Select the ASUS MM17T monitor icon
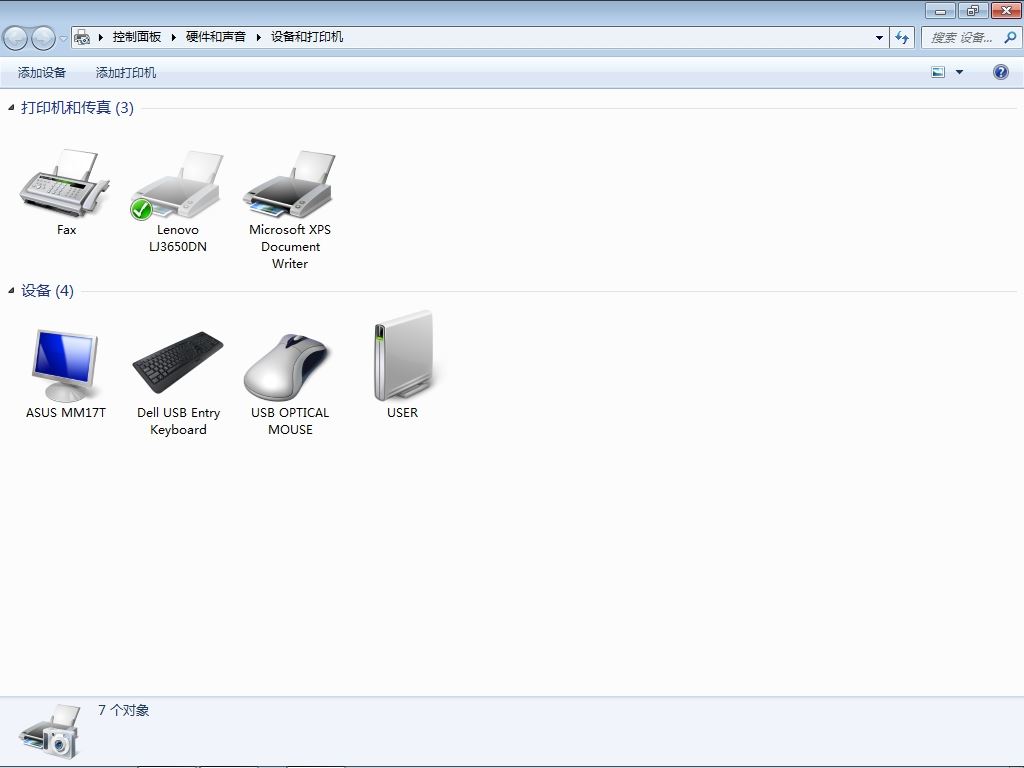This screenshot has width=1024, height=768. point(65,366)
